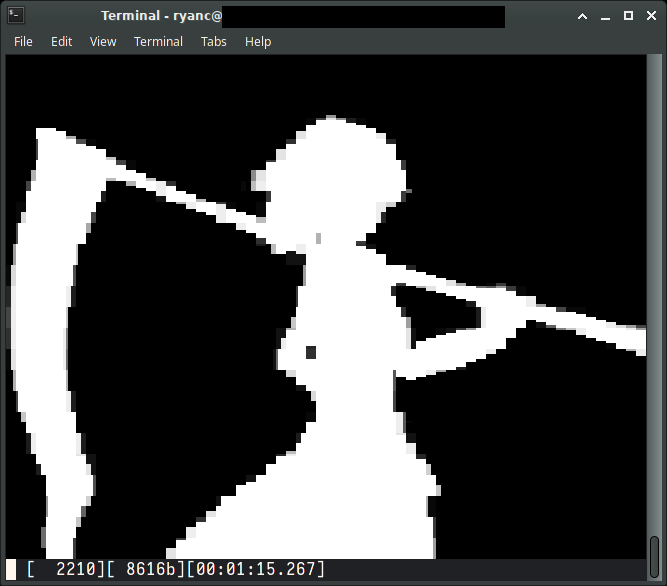Viewport: 667px width, 586px height.
Task: Minimize the Terminal window
Action: tap(605, 16)
